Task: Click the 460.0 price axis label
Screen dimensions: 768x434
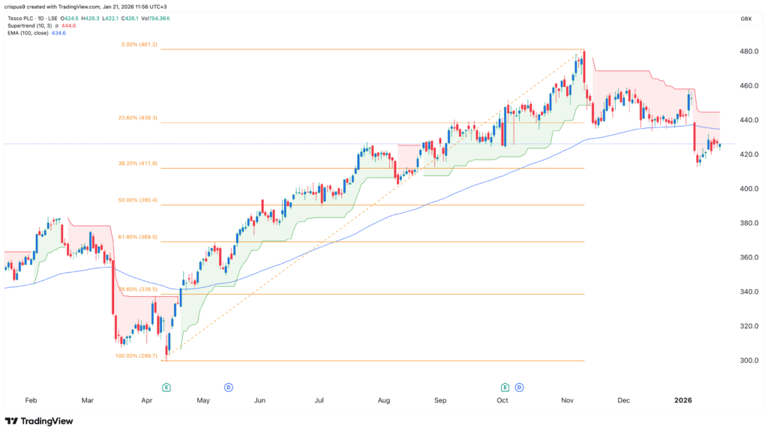Action: pyautogui.click(x=749, y=86)
